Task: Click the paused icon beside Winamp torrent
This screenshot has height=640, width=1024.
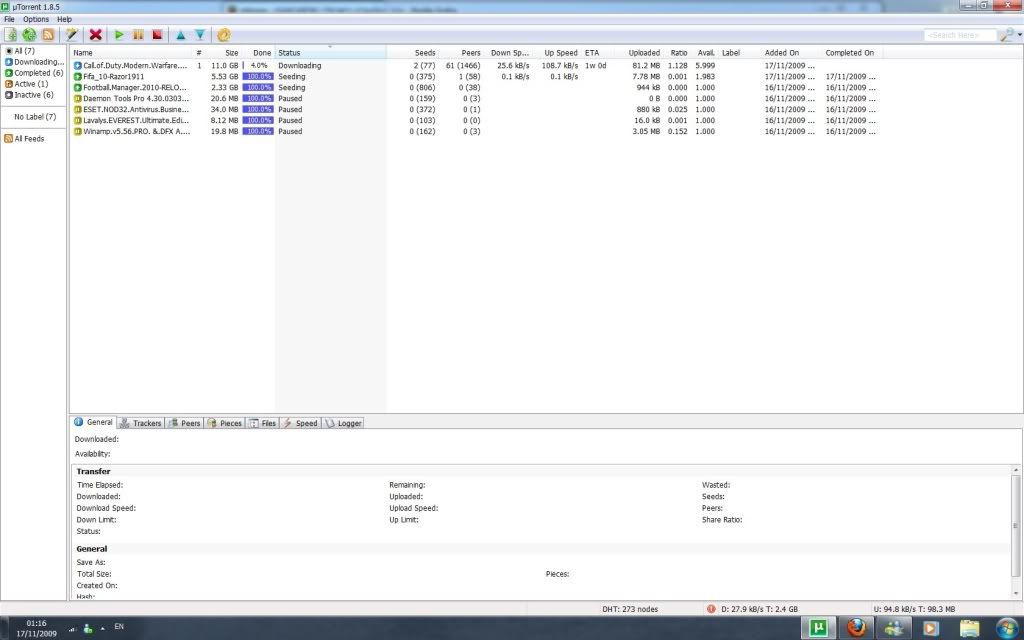Action: (x=78, y=131)
